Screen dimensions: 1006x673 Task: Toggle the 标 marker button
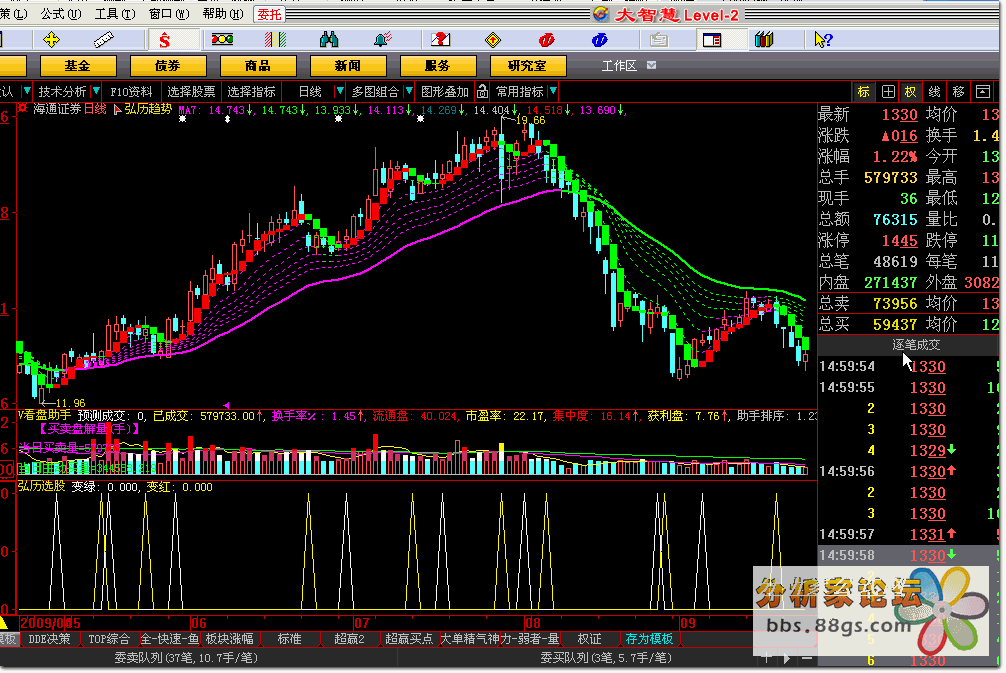pos(864,92)
